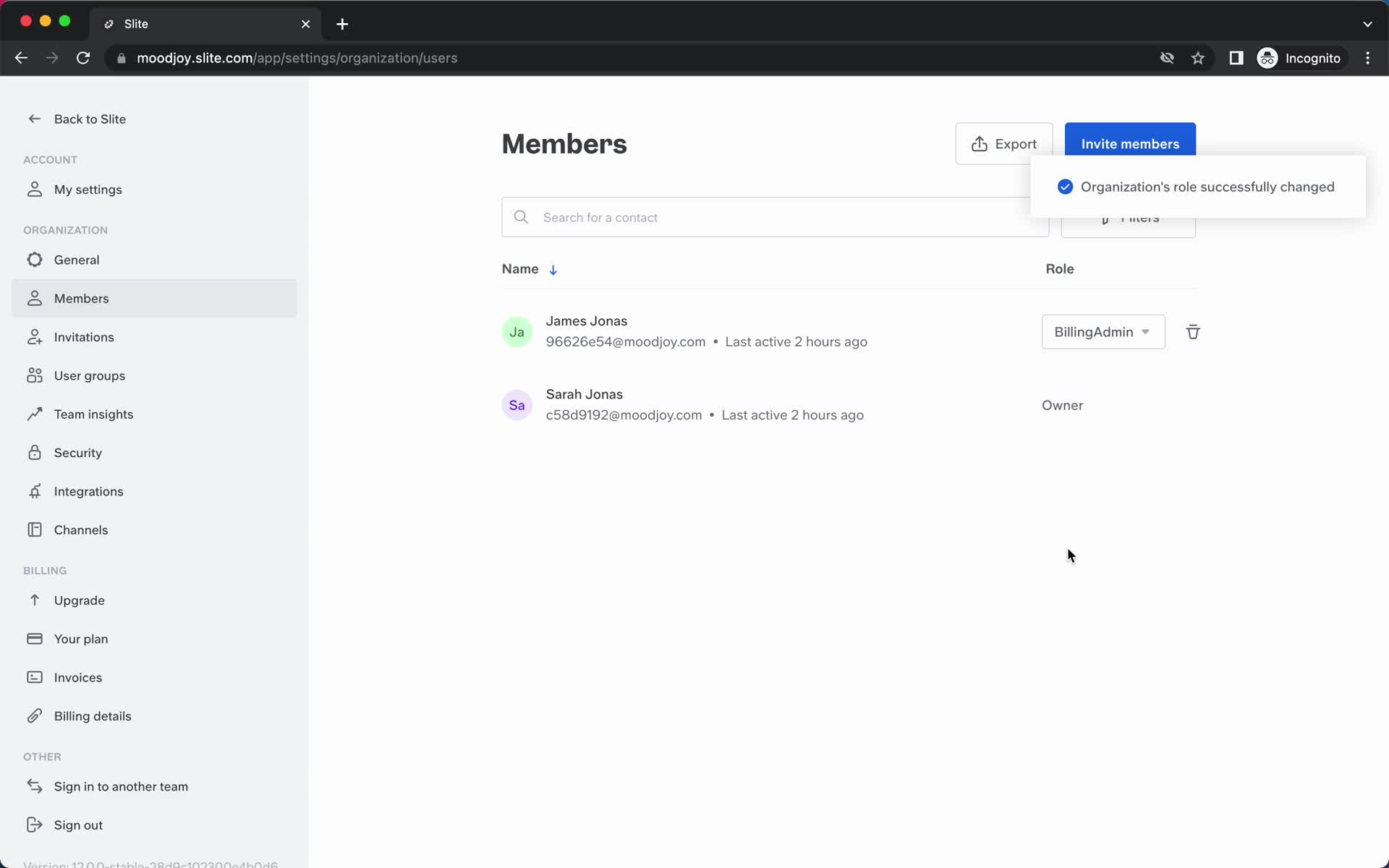Click the Team insights sidebar icon
Viewport: 1389px width, 868px height.
35,414
